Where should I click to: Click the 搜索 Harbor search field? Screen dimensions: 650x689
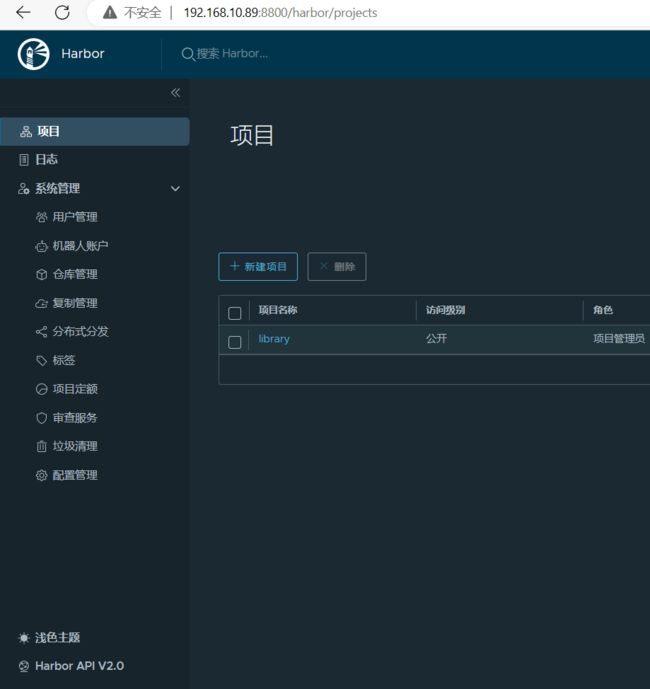pyautogui.click(x=232, y=54)
